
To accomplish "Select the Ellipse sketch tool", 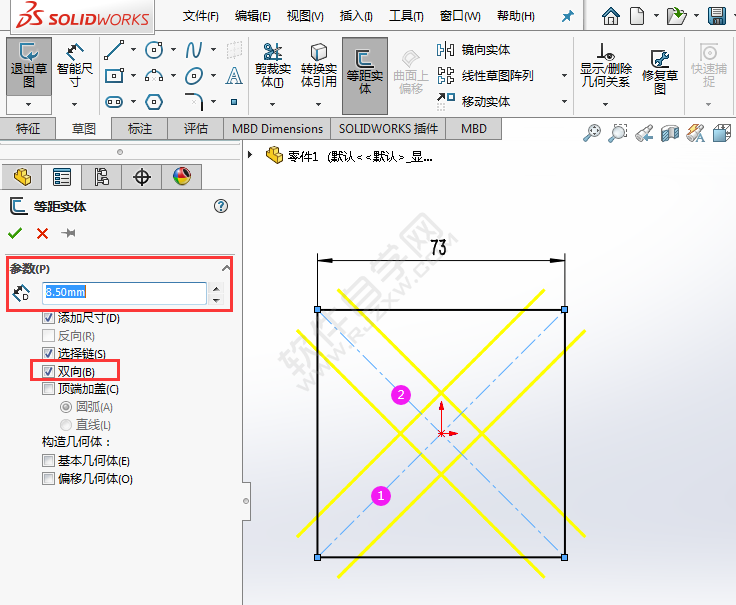I will [x=194, y=76].
